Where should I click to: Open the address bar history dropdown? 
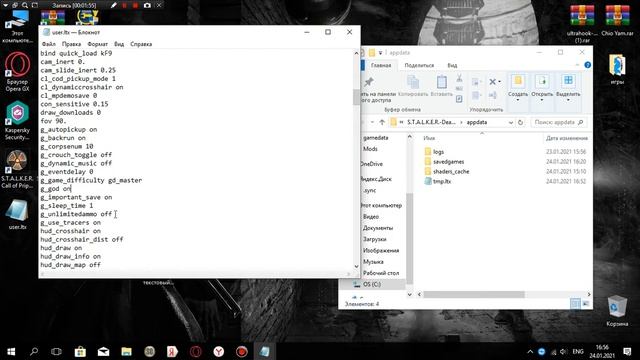tap(511, 122)
